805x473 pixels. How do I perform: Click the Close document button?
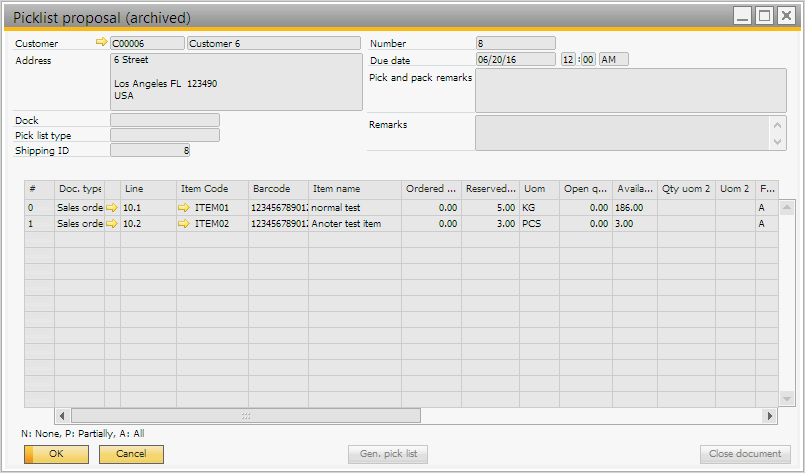coord(745,454)
